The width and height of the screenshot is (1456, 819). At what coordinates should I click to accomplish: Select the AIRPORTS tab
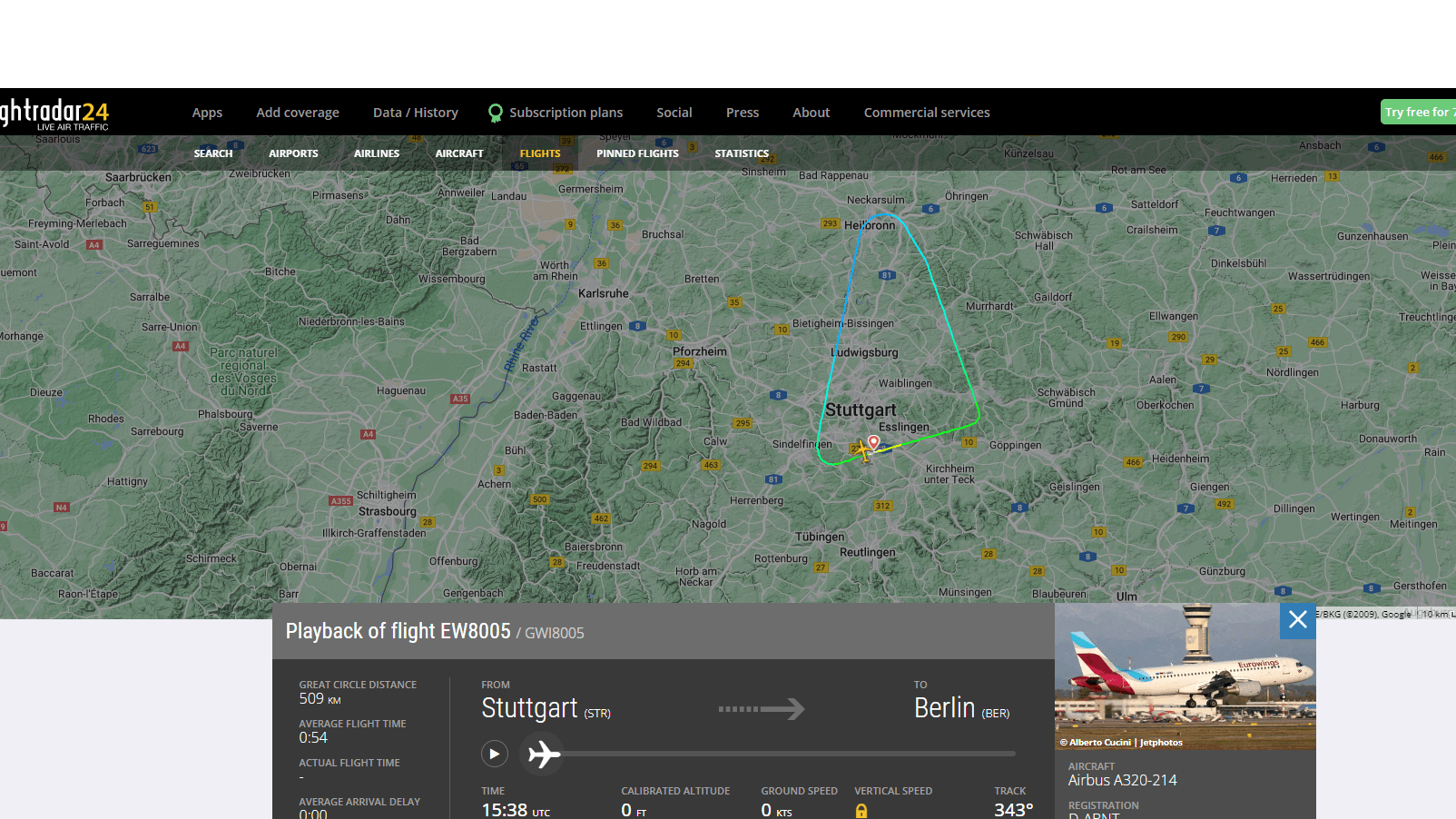click(x=293, y=153)
